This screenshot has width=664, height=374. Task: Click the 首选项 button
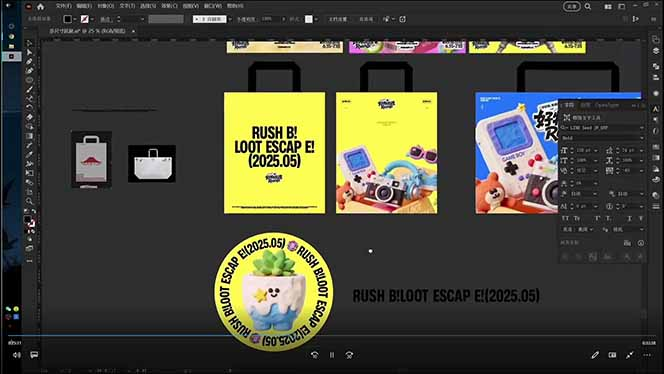pyautogui.click(x=366, y=19)
